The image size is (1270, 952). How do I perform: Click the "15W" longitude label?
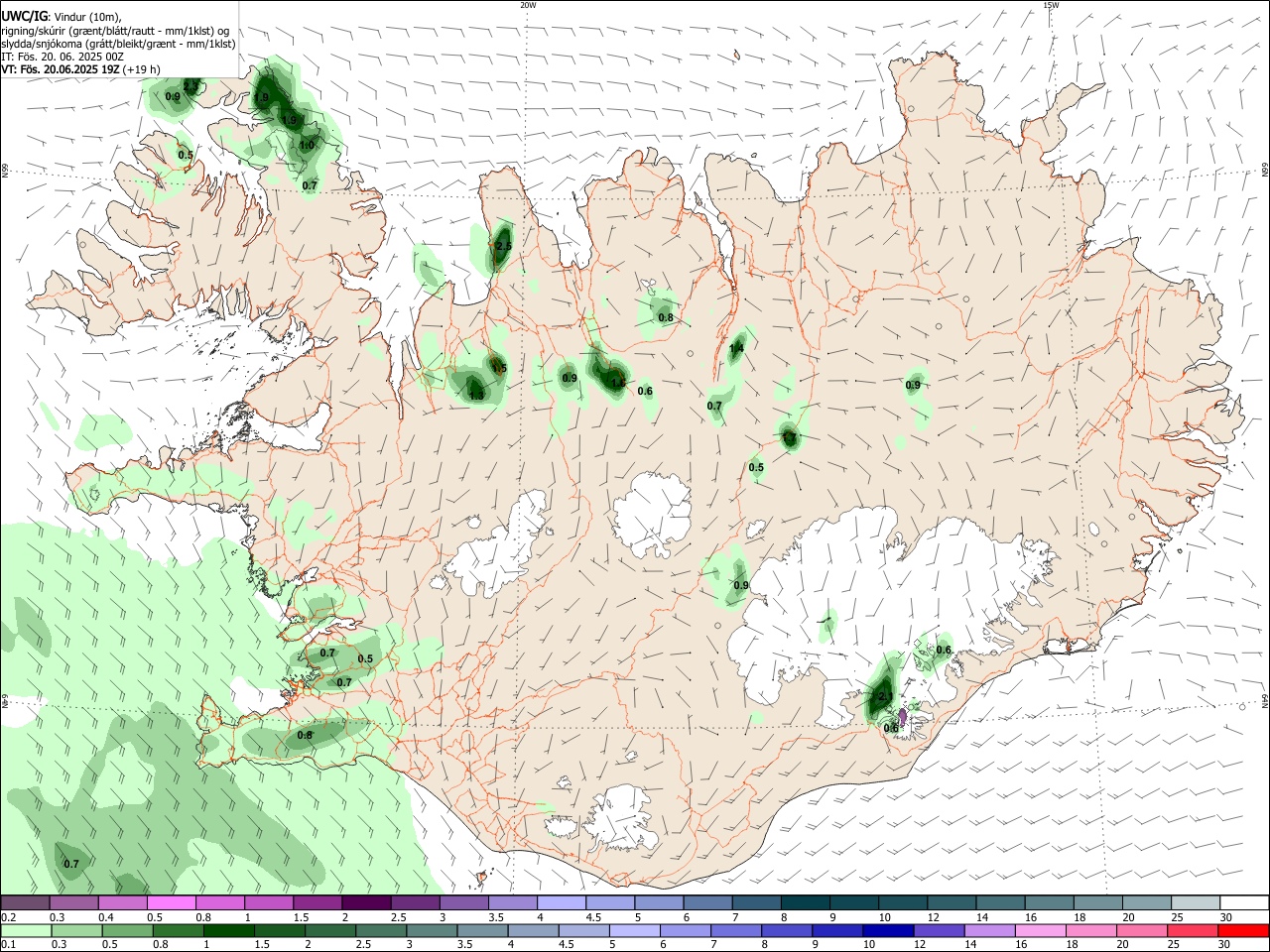pyautogui.click(x=1051, y=4)
